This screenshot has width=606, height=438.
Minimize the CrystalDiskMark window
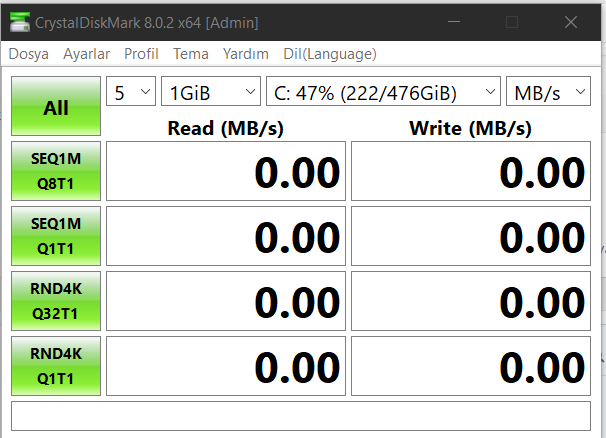point(454,22)
